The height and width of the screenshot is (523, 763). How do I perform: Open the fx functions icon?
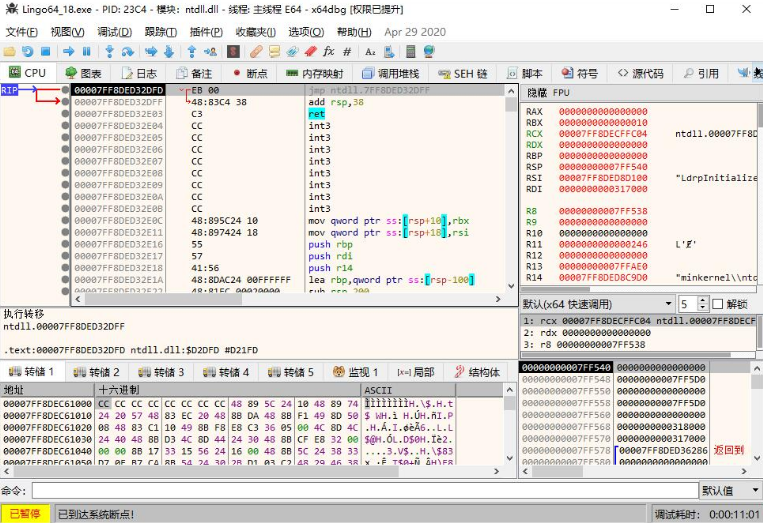[x=328, y=51]
